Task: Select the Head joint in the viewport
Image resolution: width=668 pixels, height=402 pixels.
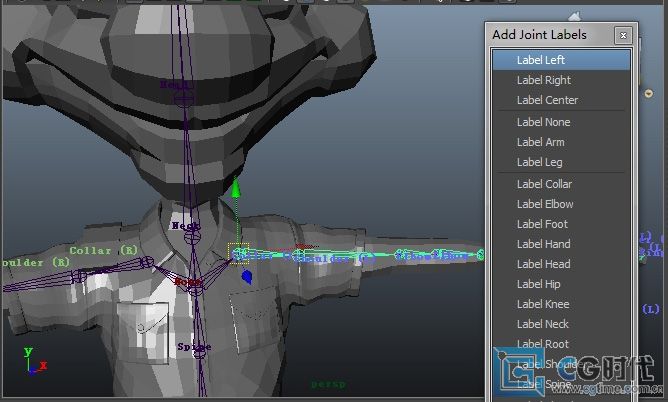Action: pyautogui.click(x=184, y=99)
